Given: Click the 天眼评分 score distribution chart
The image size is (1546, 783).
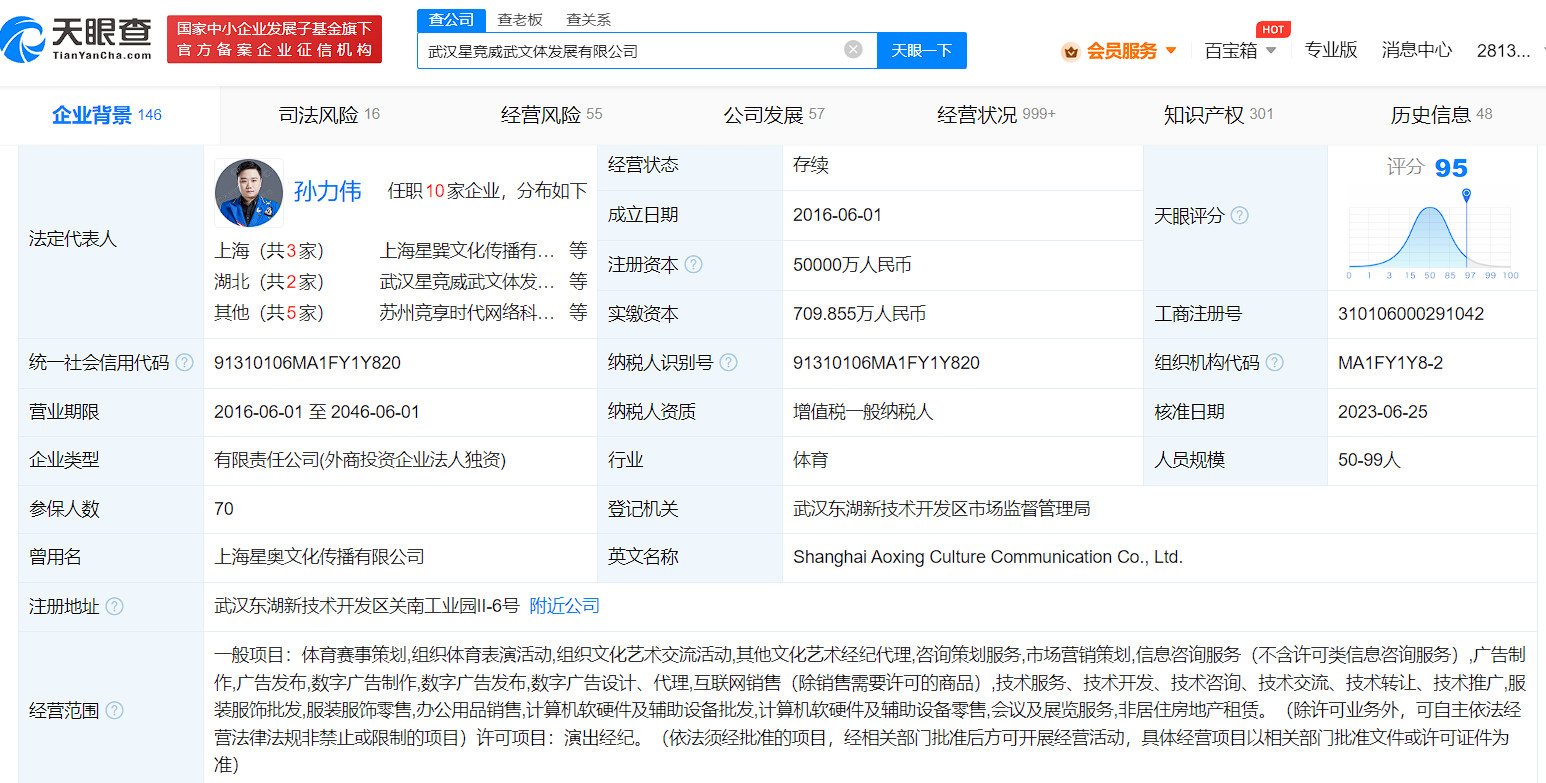Looking at the screenshot, I should tap(1432, 236).
